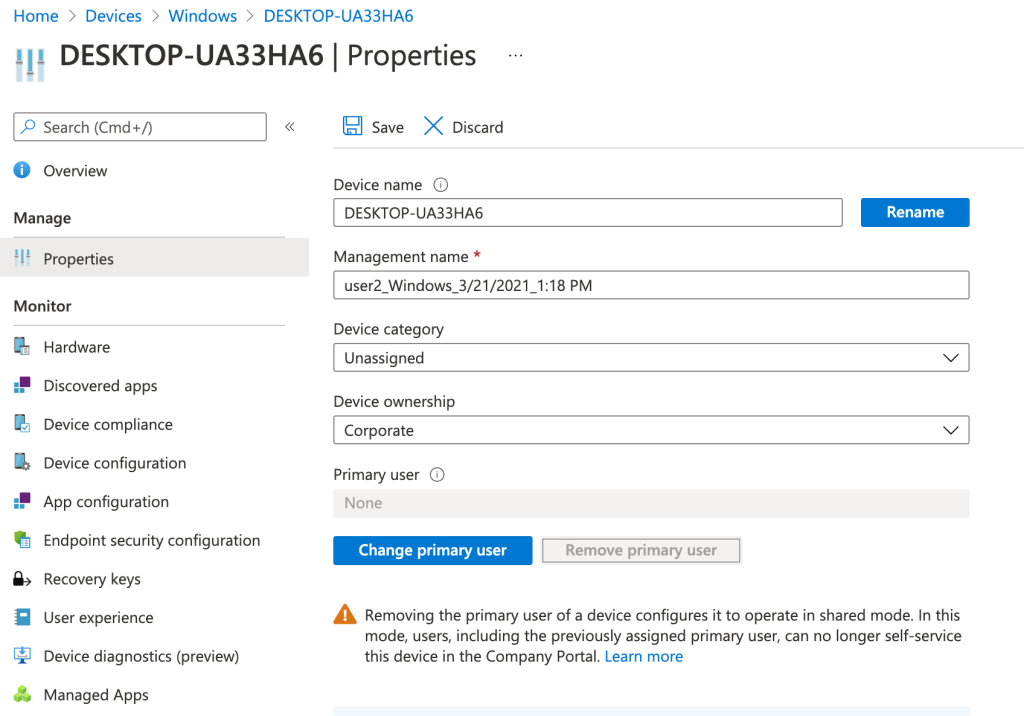The height and width of the screenshot is (716, 1024).
Task: Click the Primary user info icon
Action: (x=436, y=475)
